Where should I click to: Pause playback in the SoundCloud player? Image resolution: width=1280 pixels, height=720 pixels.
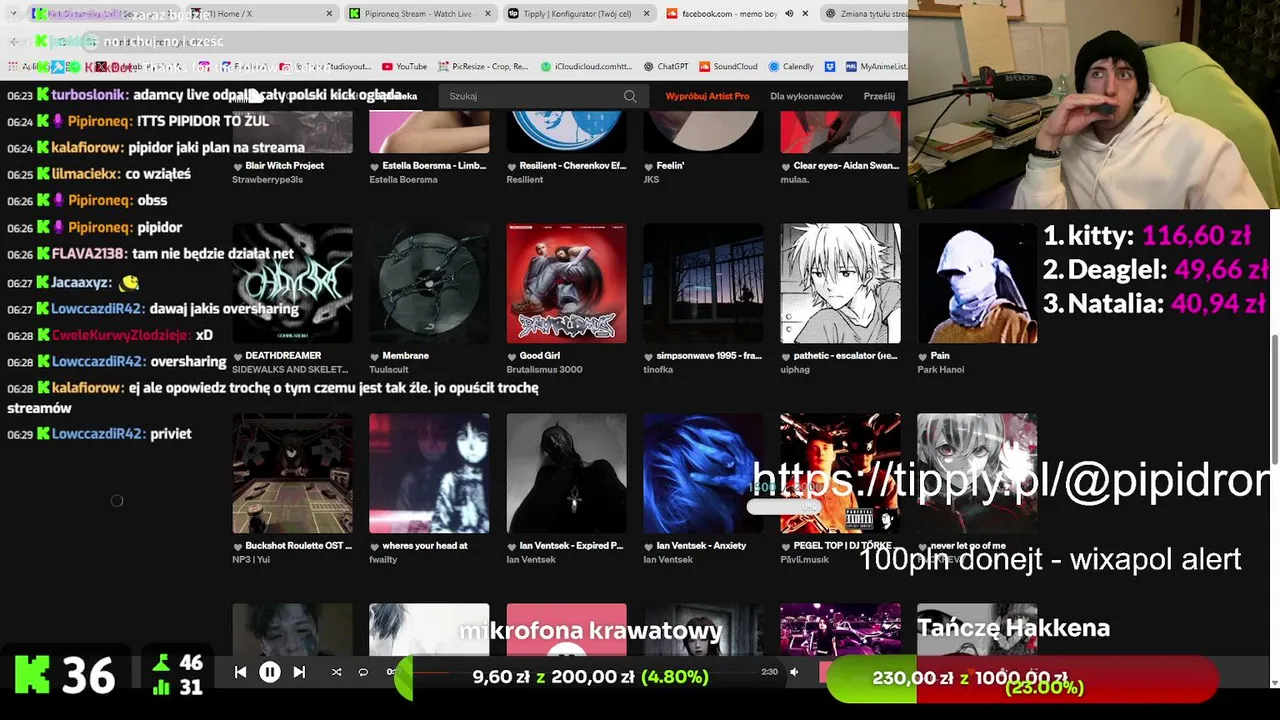tap(270, 672)
